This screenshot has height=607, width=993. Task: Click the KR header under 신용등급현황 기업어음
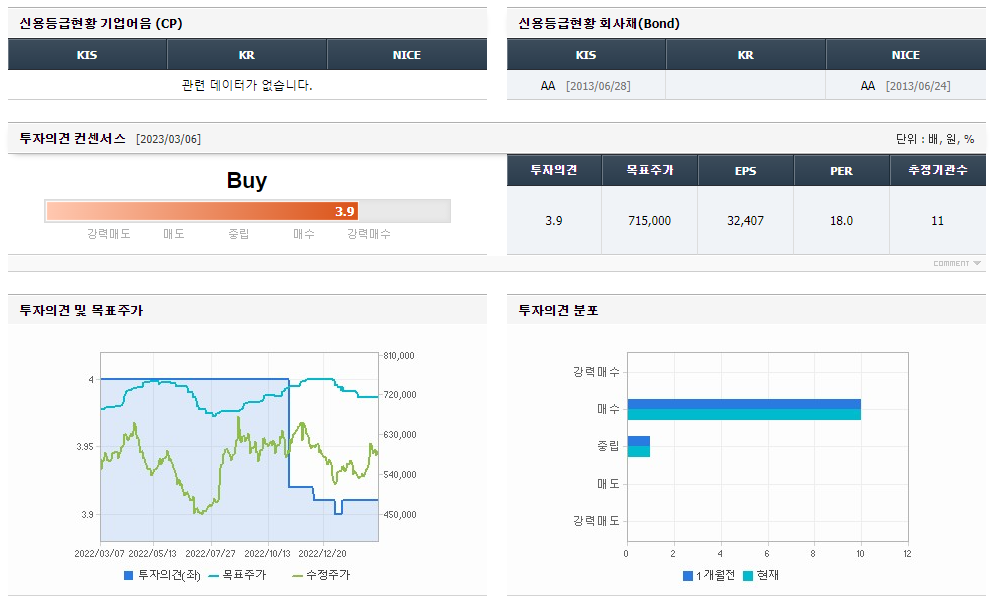click(x=247, y=54)
